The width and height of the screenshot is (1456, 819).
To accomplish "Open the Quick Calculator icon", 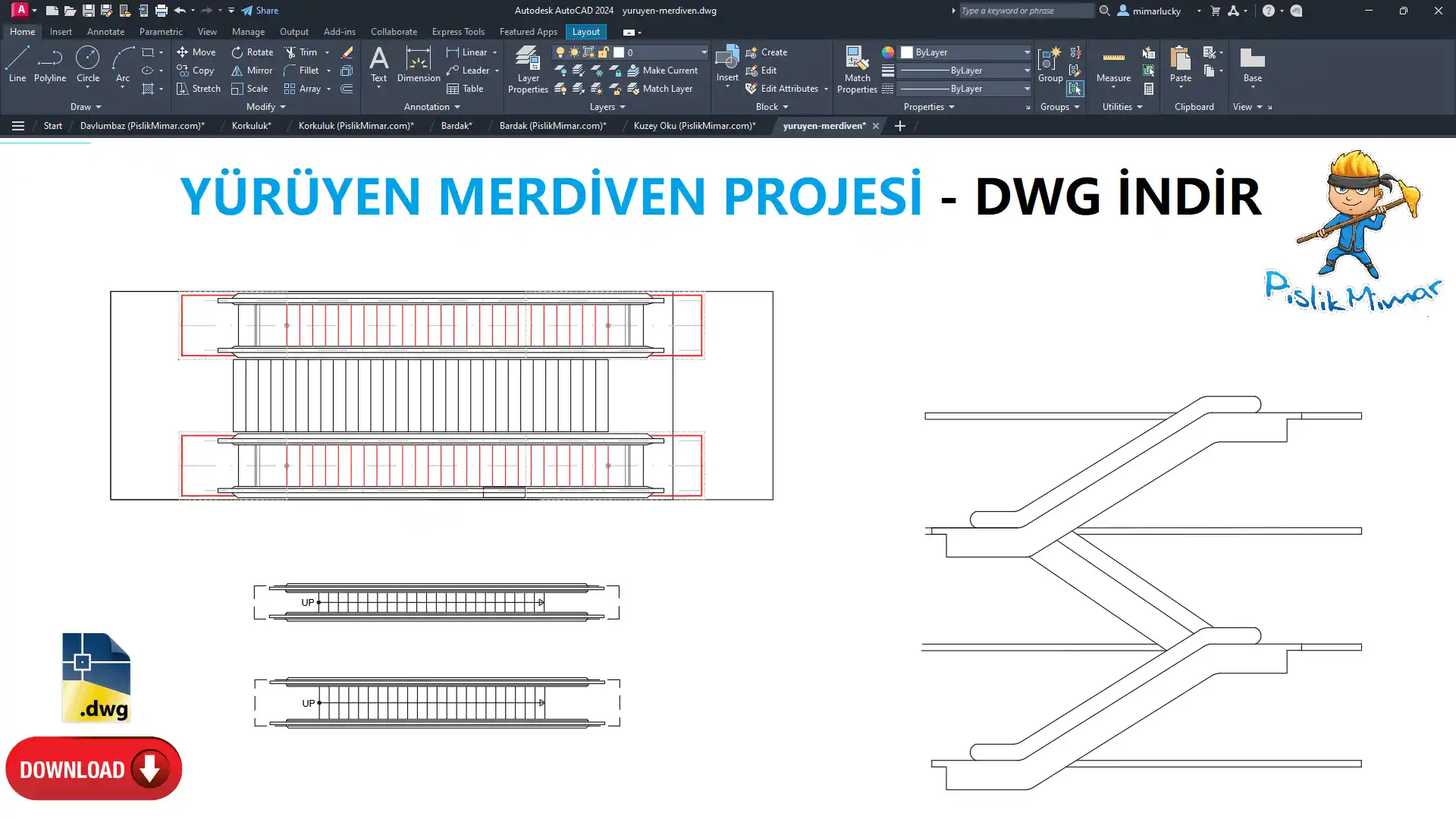I will point(1149,89).
